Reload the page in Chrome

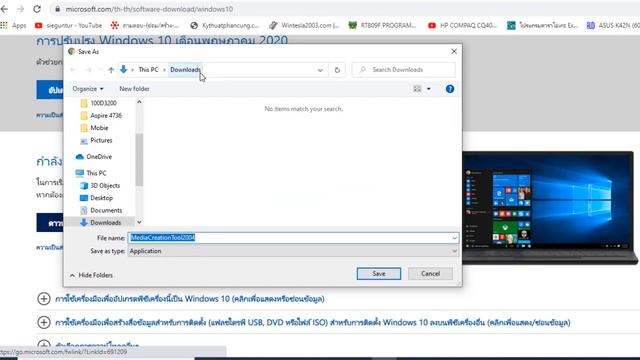37,9
